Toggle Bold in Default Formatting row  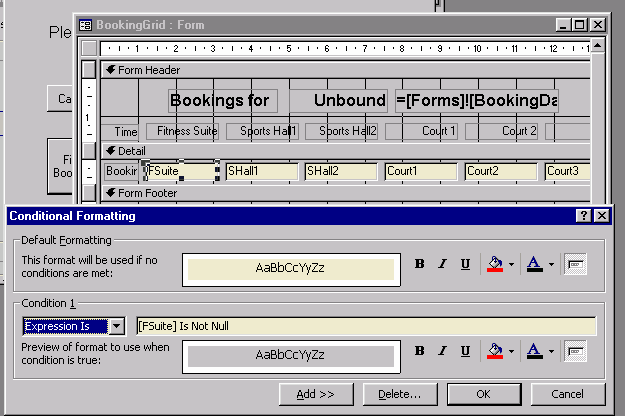pos(420,264)
